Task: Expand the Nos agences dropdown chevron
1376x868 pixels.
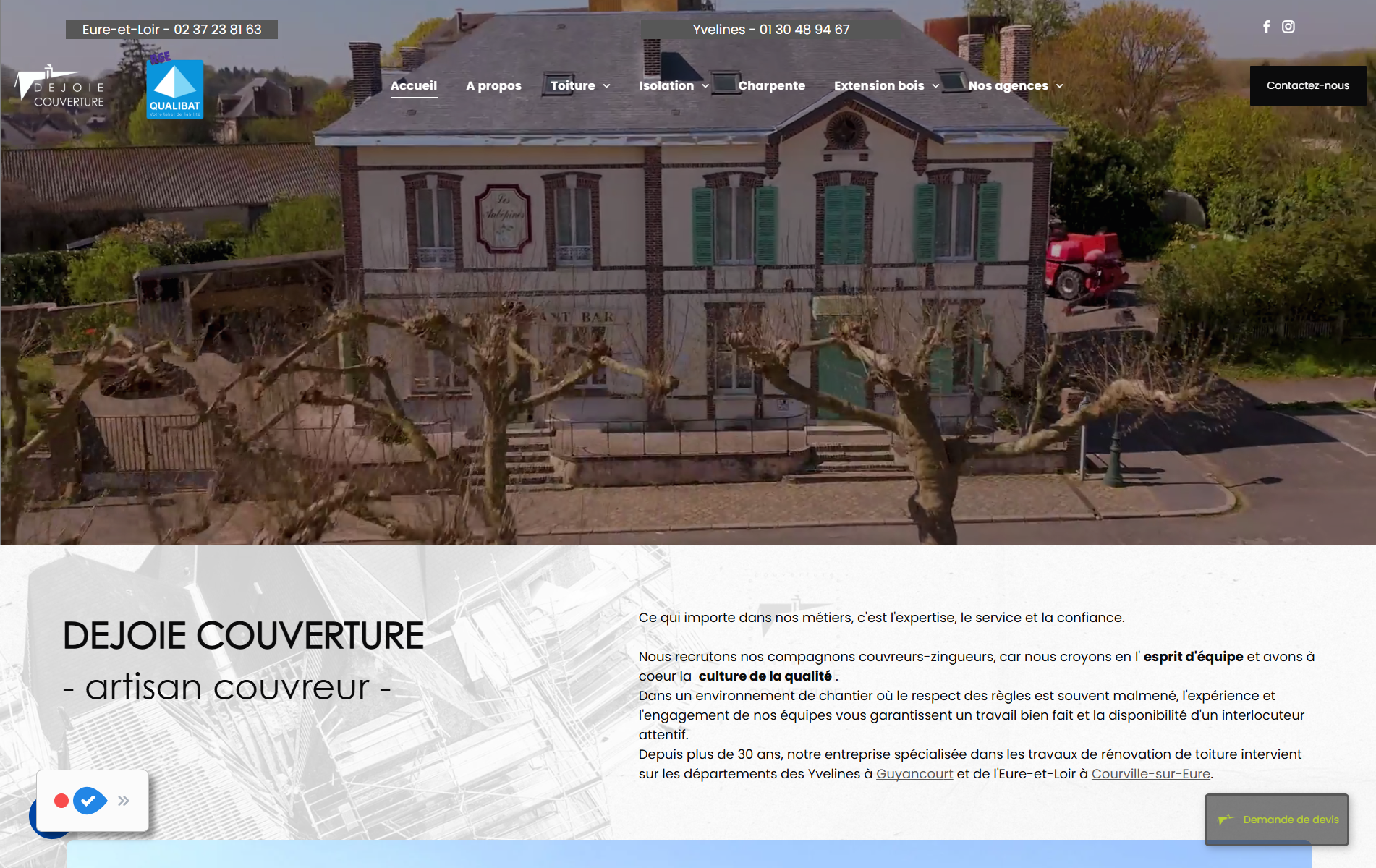Action: (1059, 86)
